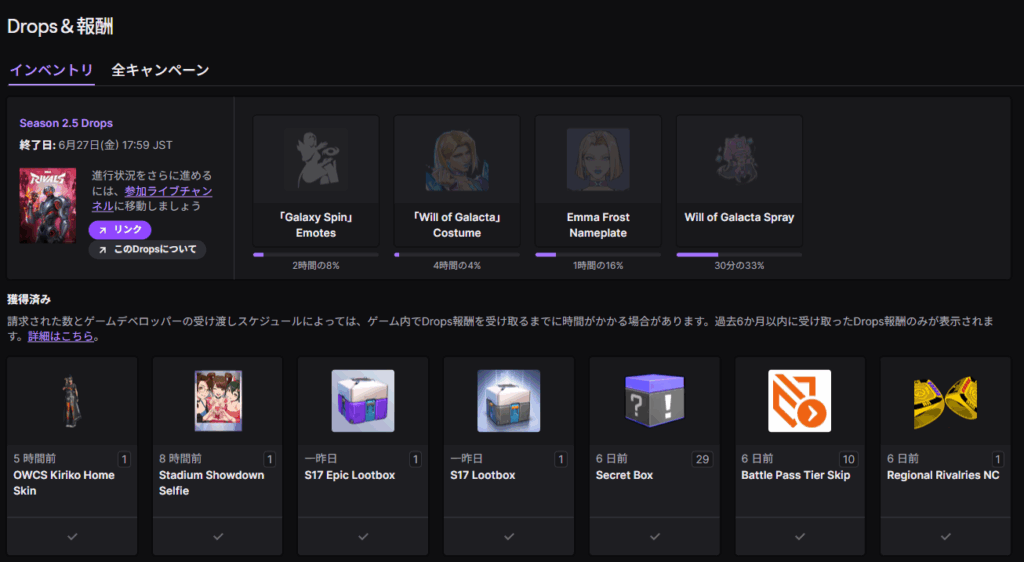Click the Marvel Rivals game cover thumbnail
This screenshot has width=1024, height=562.
coord(48,206)
